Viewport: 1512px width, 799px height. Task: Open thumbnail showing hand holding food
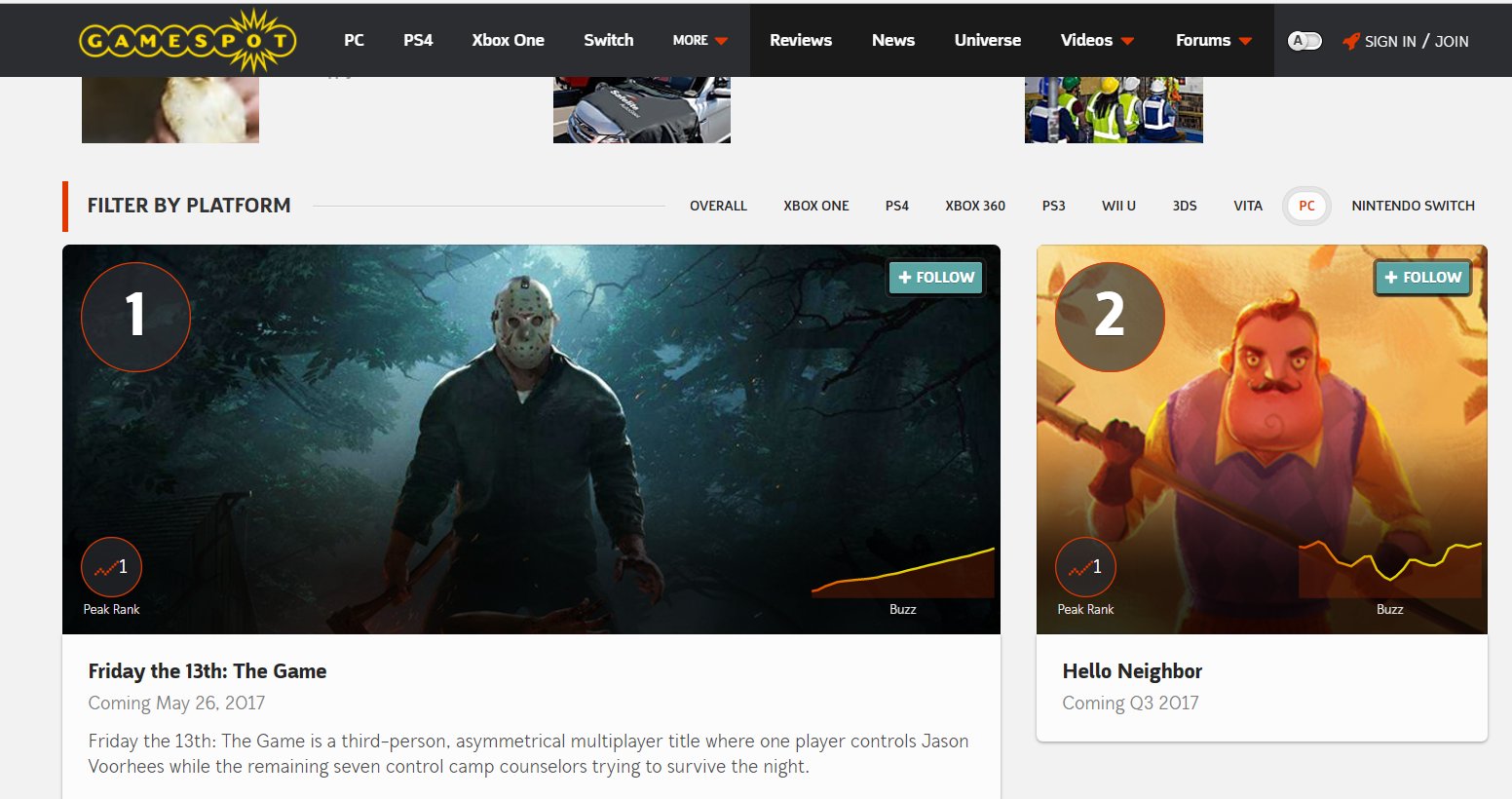[170, 110]
